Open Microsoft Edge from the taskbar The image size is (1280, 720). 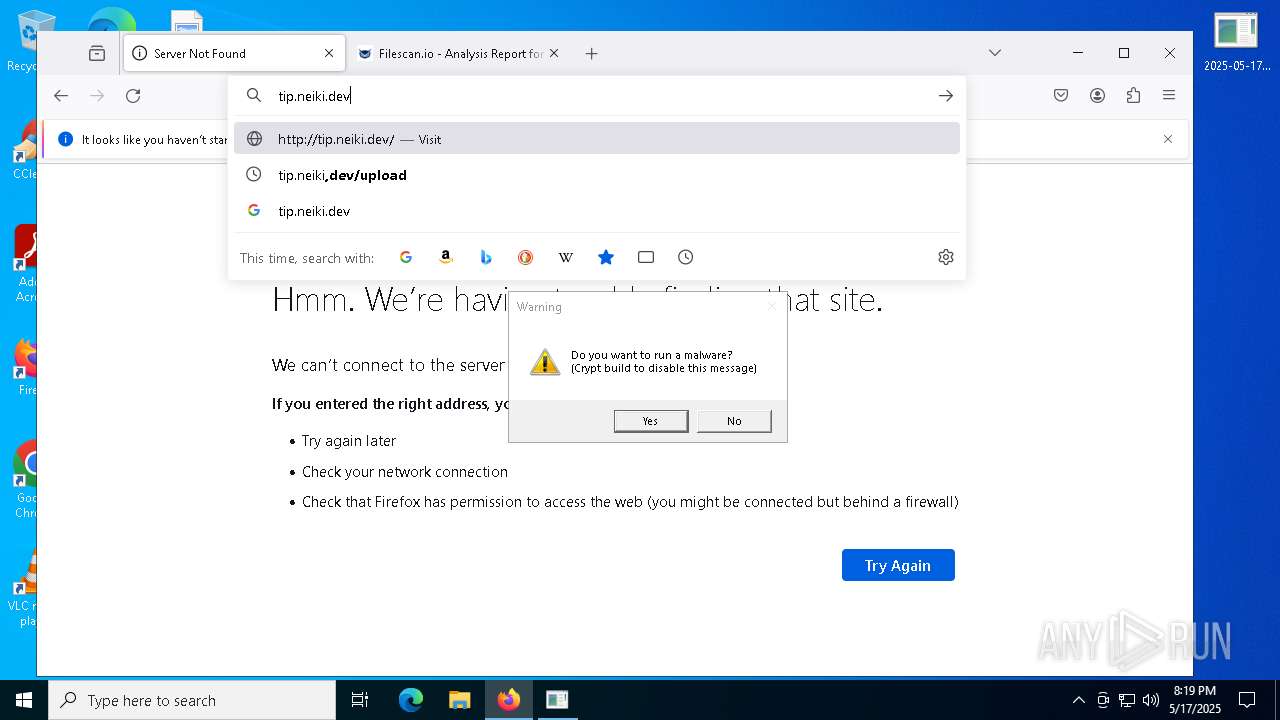point(411,700)
